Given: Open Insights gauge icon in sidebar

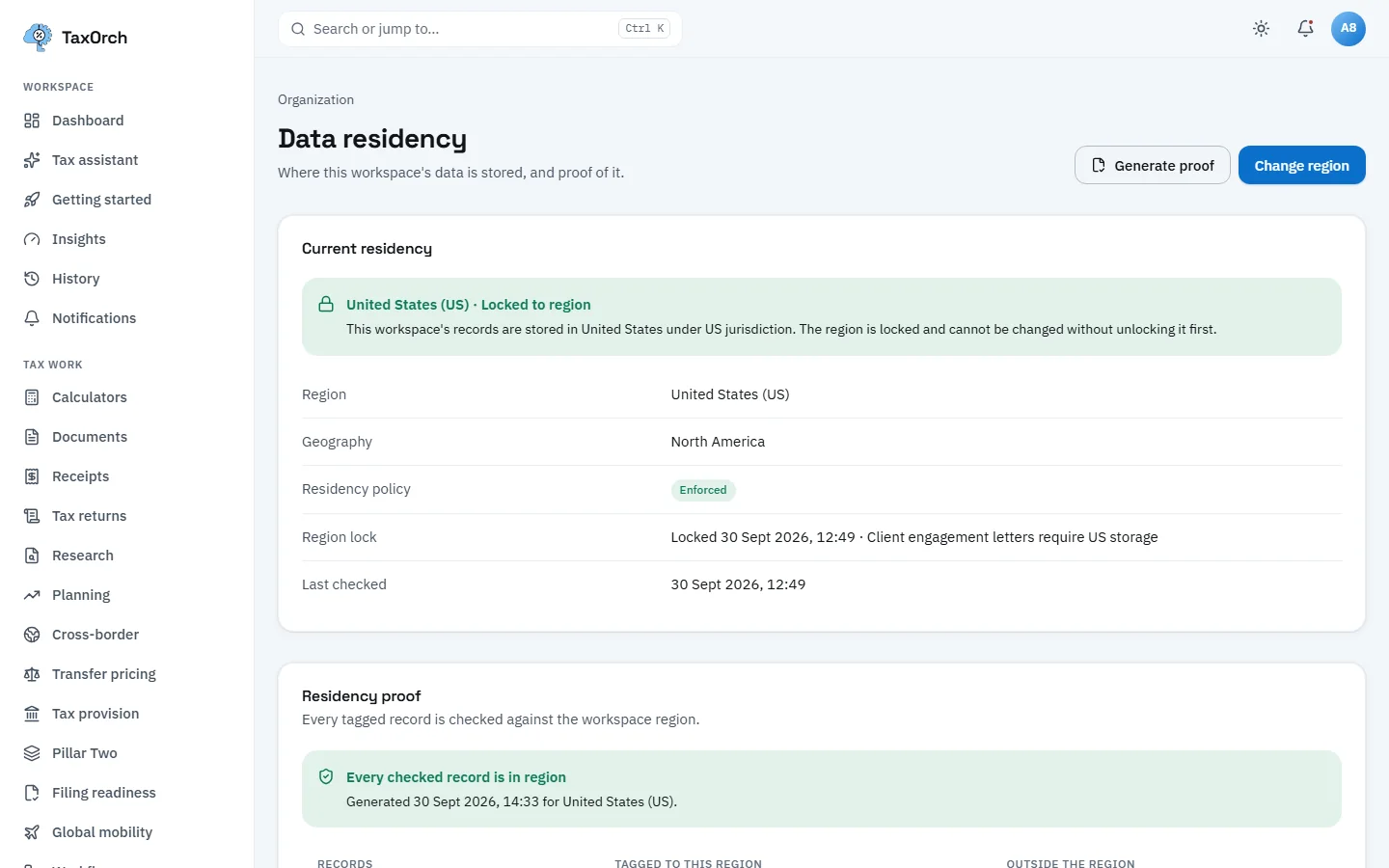Looking at the screenshot, I should [x=32, y=239].
